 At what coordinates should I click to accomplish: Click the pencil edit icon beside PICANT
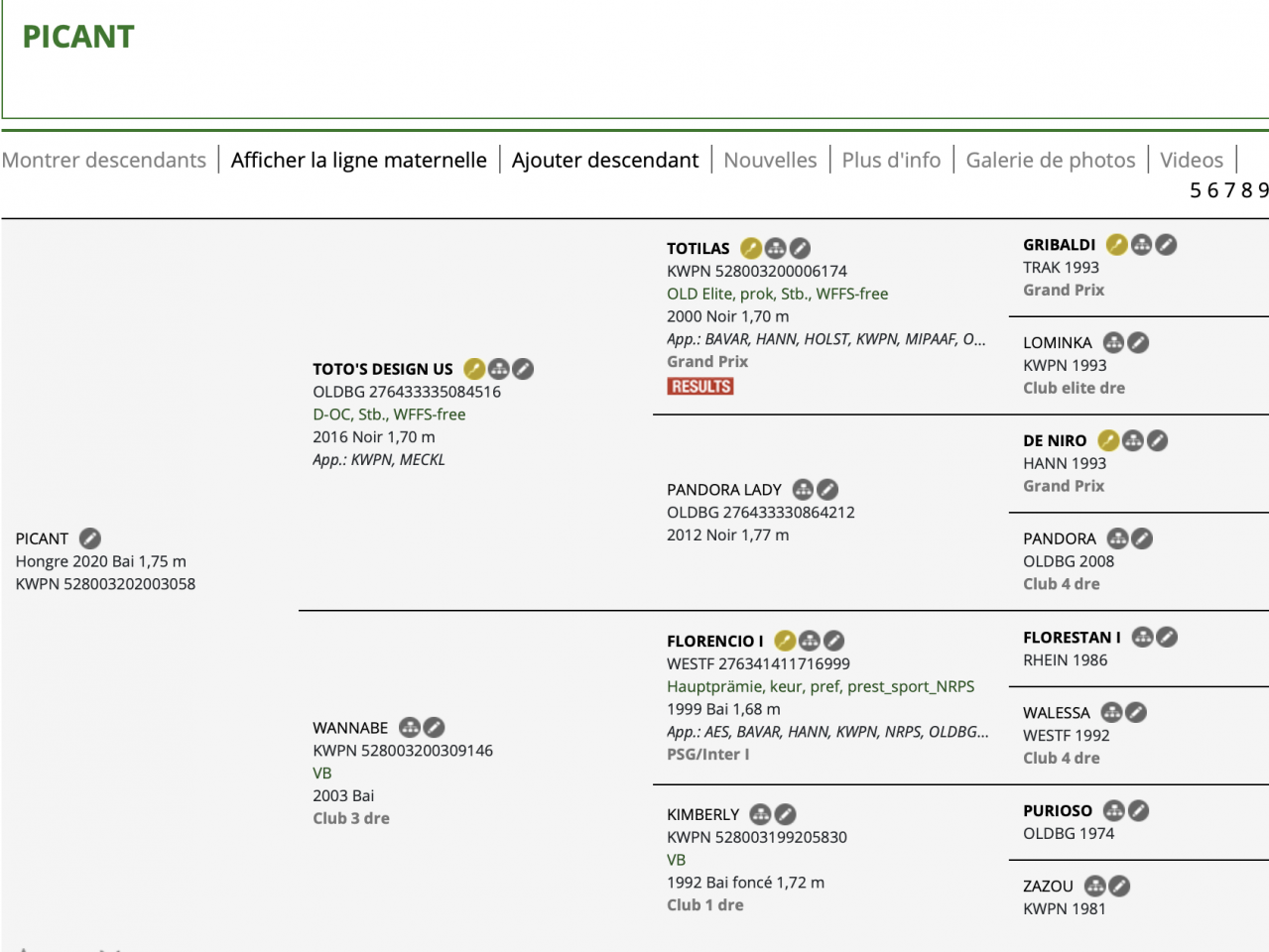coord(90,538)
